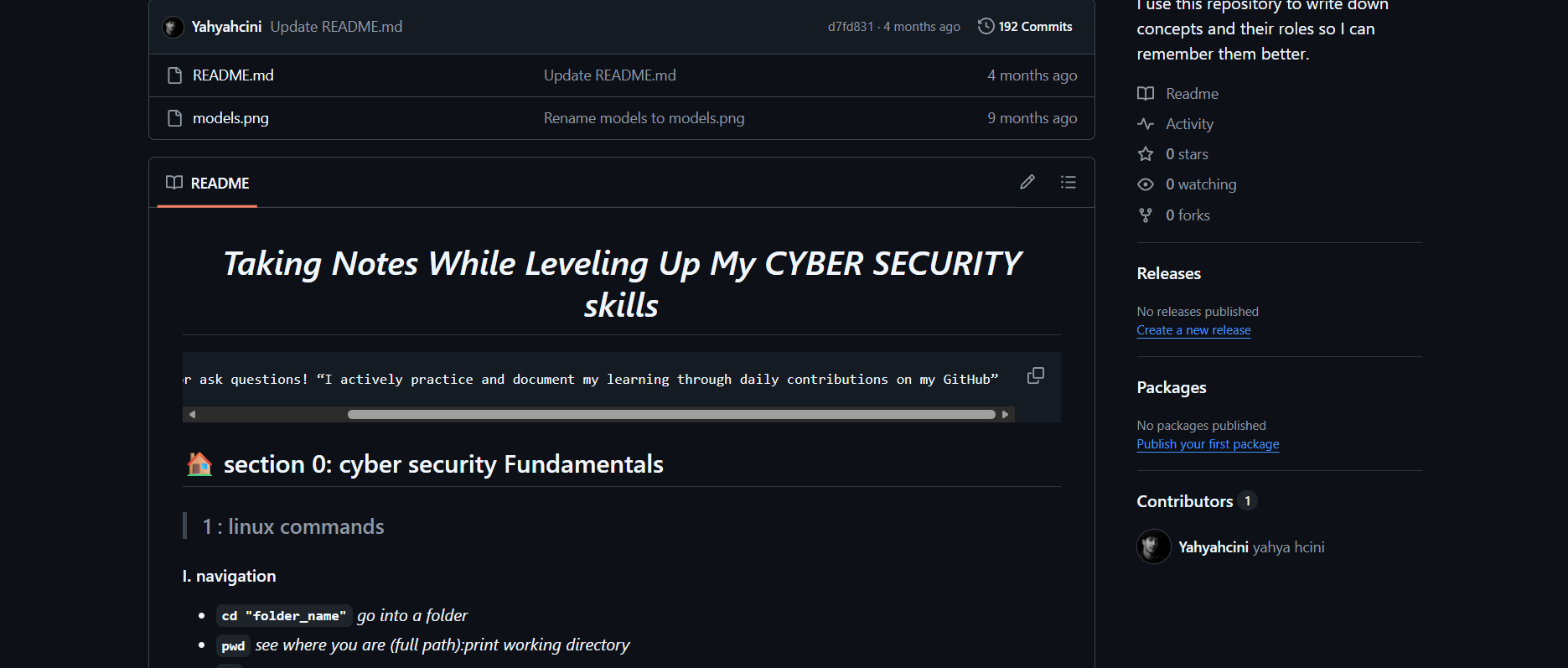
Task: Open models.png file
Action: click(230, 118)
